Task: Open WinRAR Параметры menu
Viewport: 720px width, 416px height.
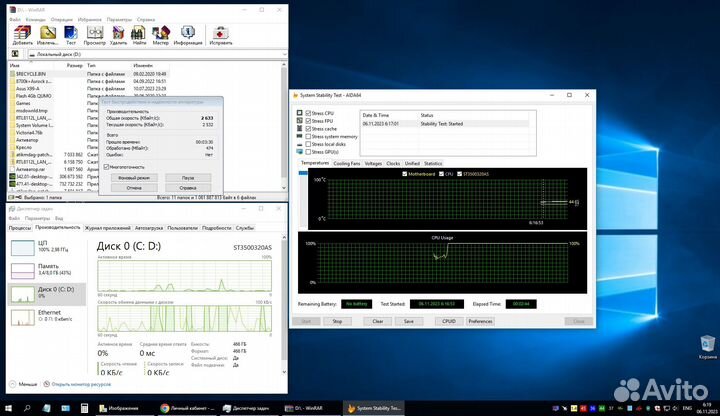Action: 119,20
